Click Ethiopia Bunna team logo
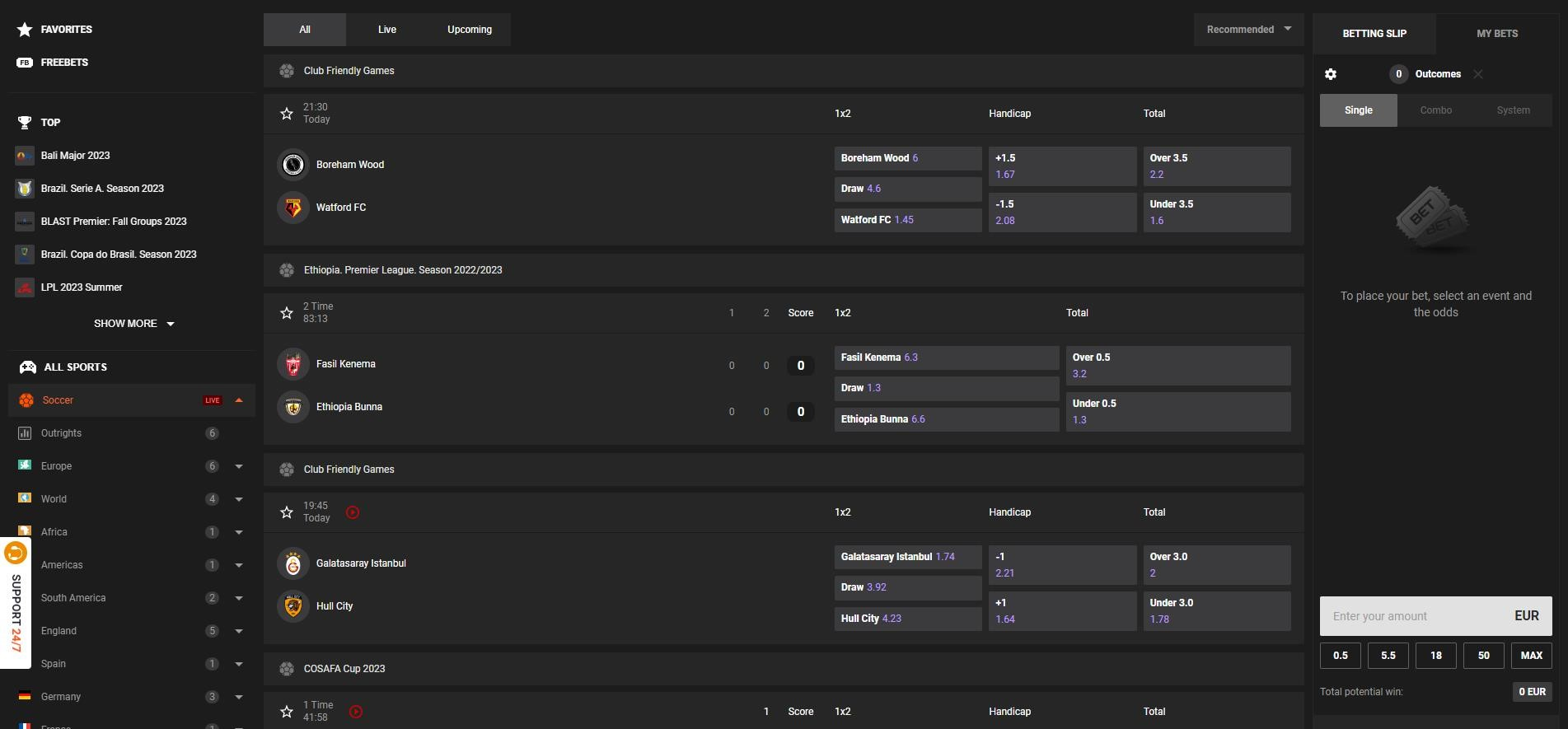This screenshot has height=729, width=1568. tap(293, 407)
